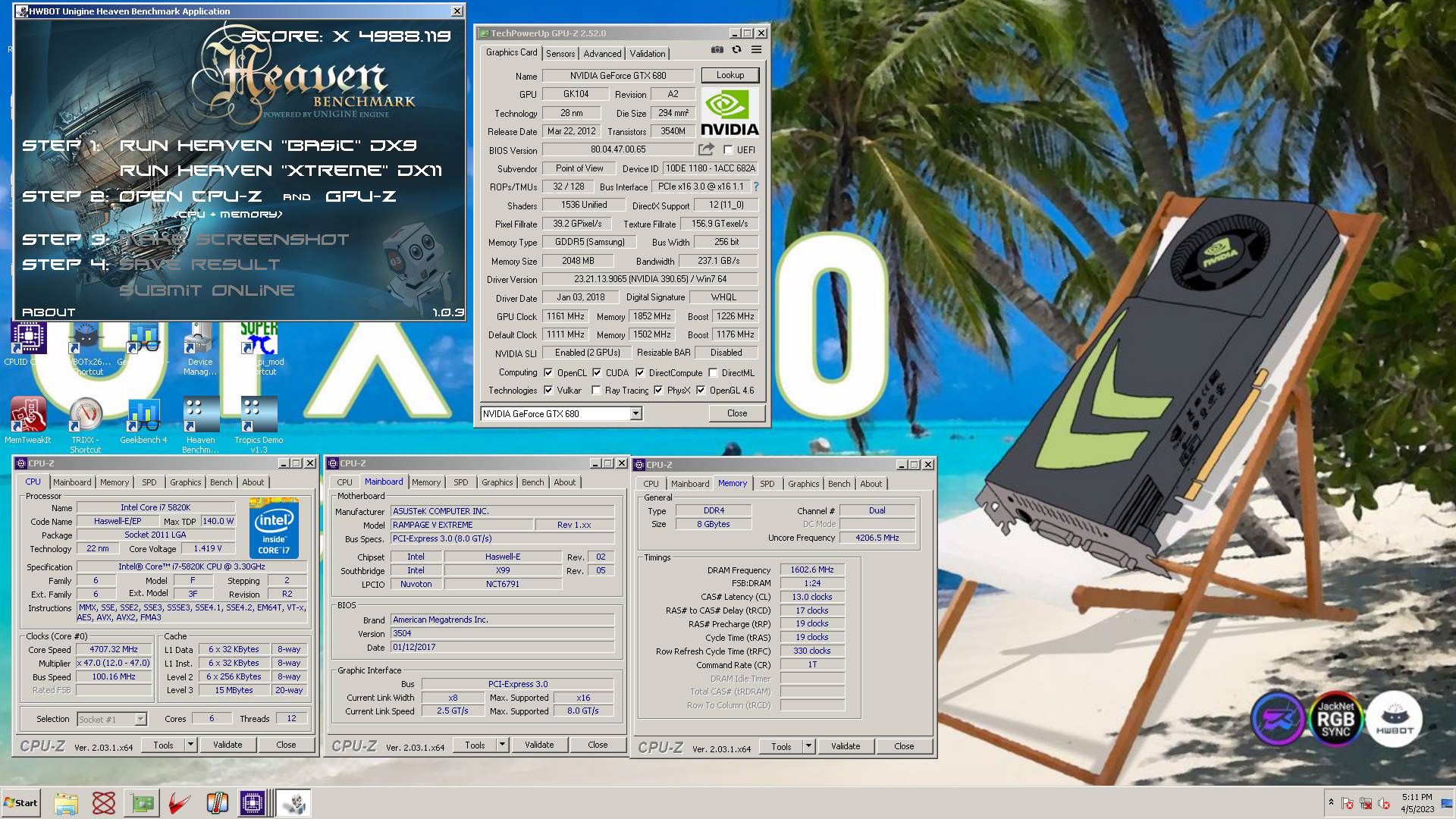The width and height of the screenshot is (1456, 819).
Task: Switch to the Sensors tab in GPU-Z
Action: click(560, 54)
